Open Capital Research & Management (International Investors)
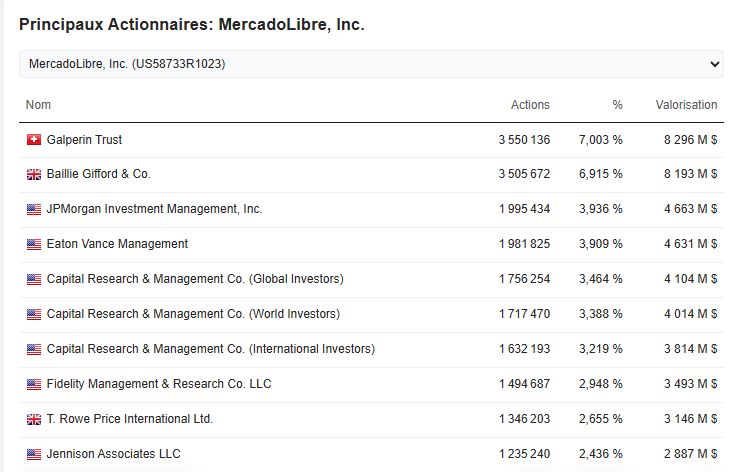The image size is (738, 472). [x=211, y=349]
